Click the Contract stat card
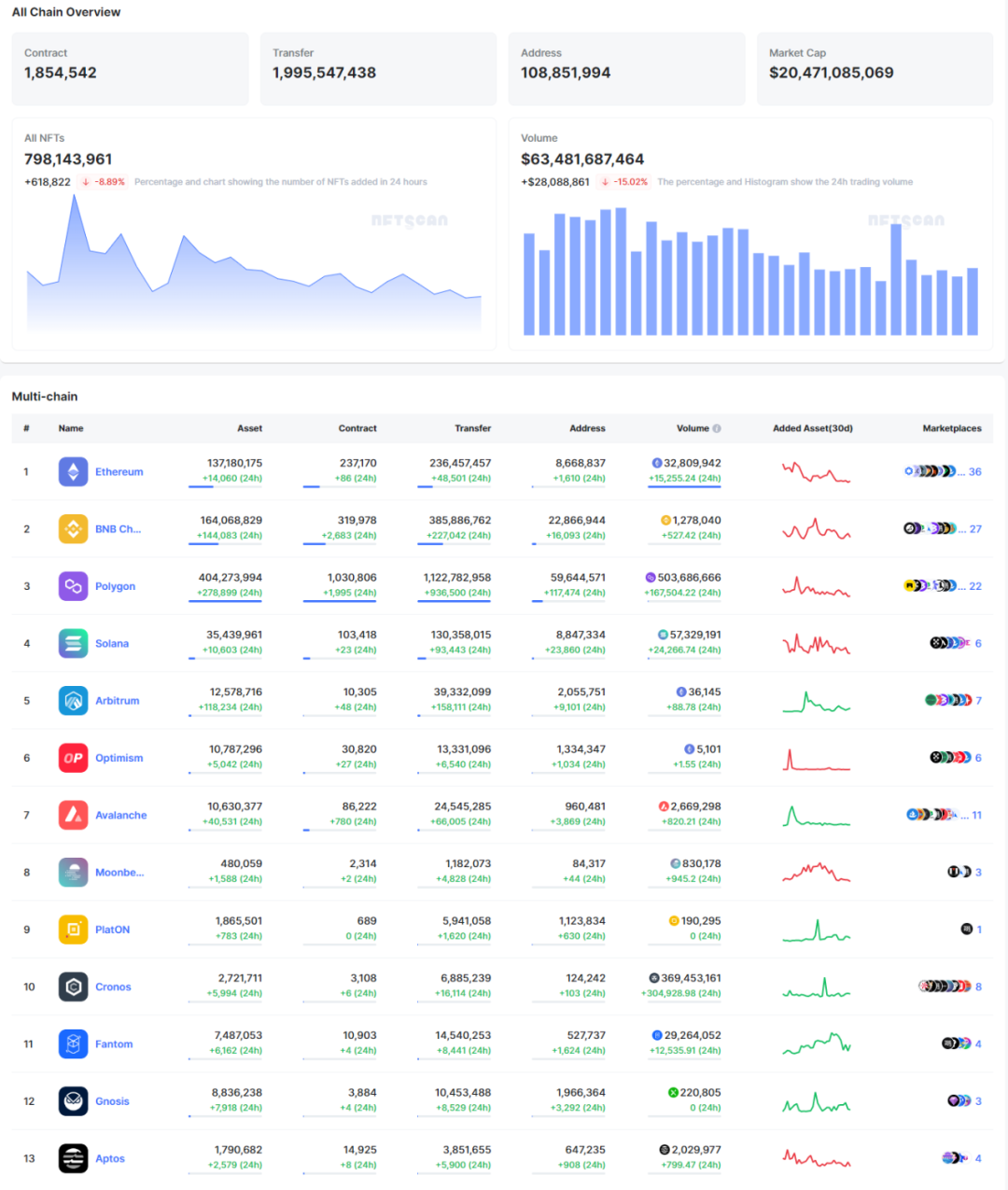Image resolution: width=1008 pixels, height=1190 pixels. pos(130,68)
